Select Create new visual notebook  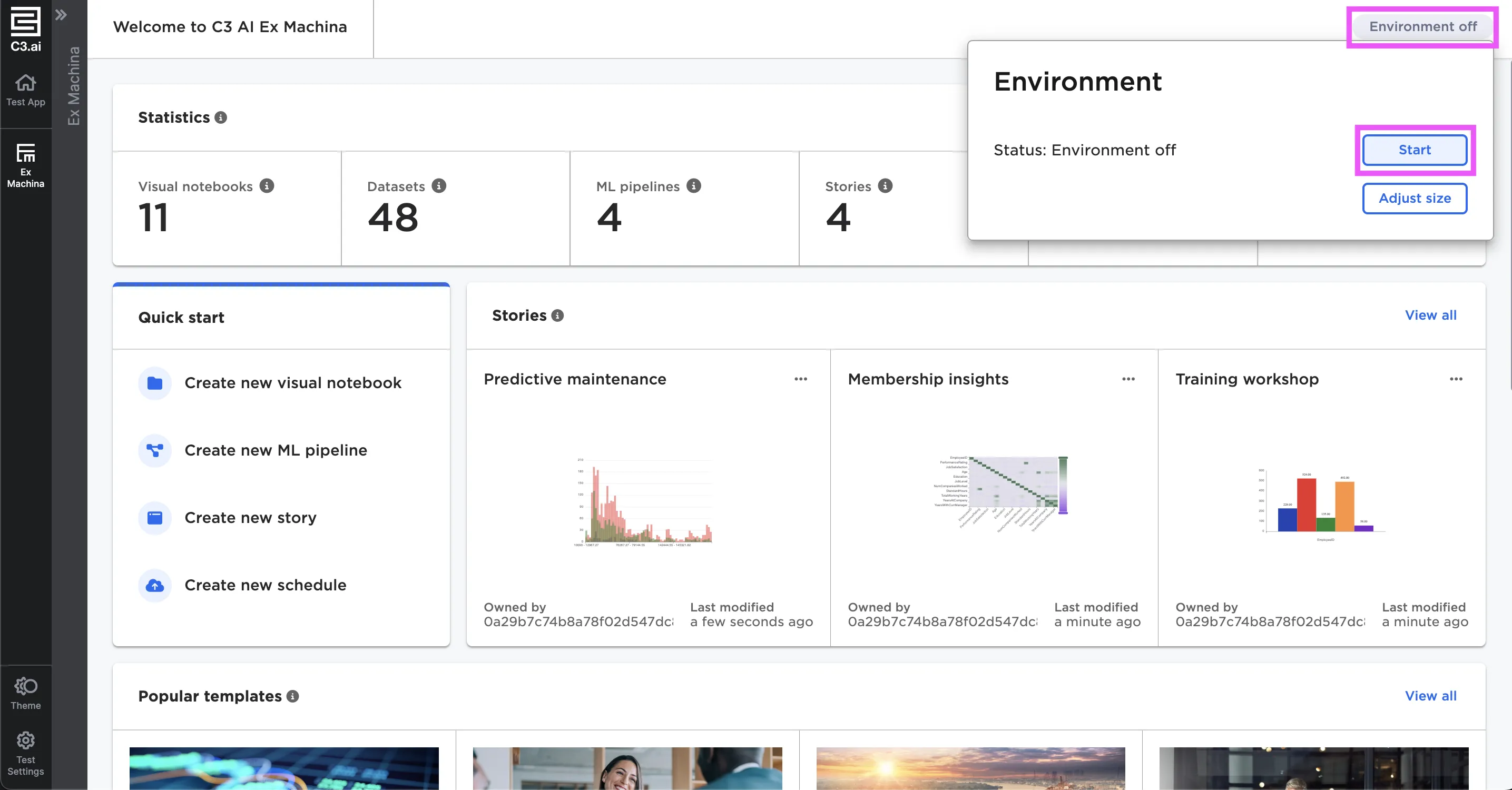[x=292, y=383]
